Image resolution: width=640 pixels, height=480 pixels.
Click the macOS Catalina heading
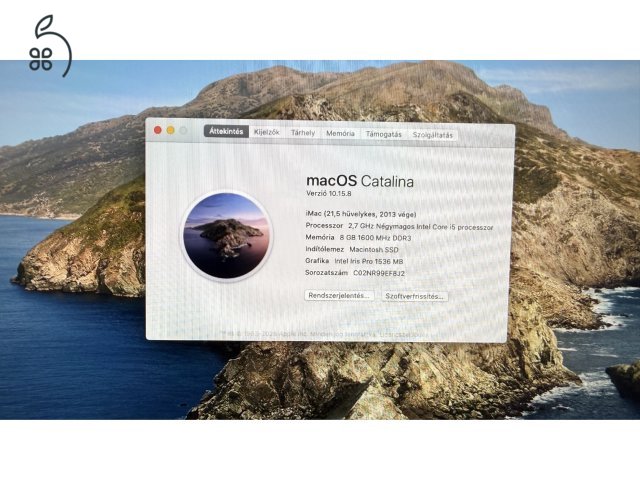(x=360, y=181)
